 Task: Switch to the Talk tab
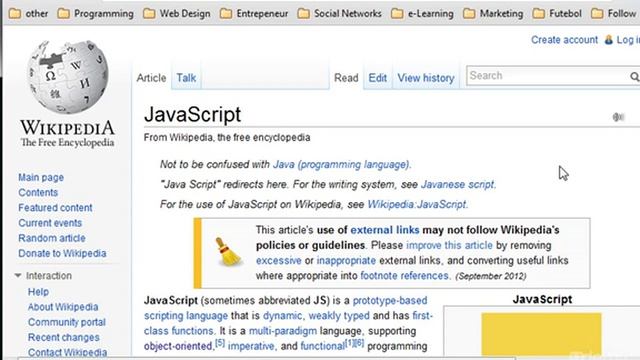[186, 78]
